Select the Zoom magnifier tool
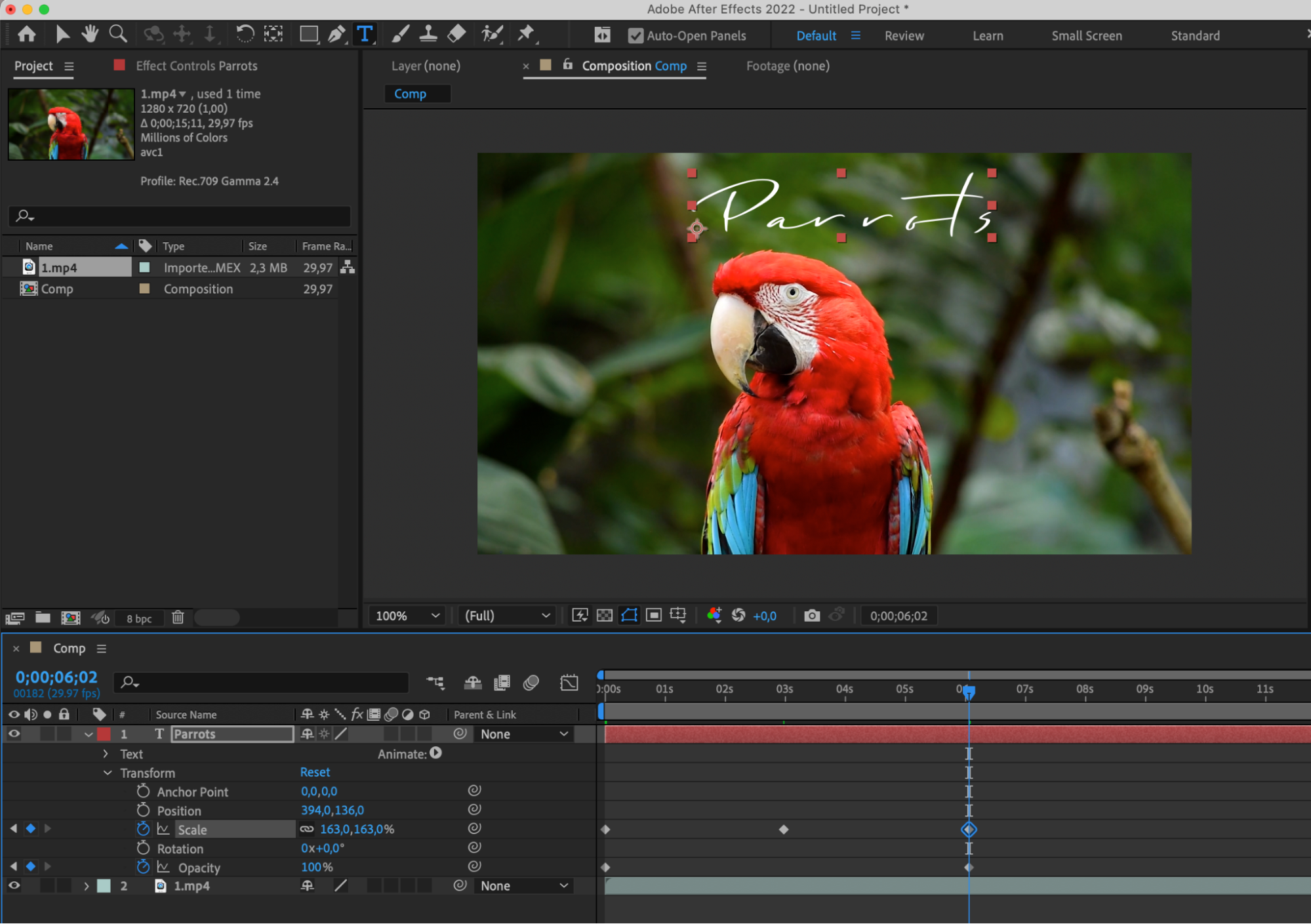Image resolution: width=1311 pixels, height=924 pixels. [x=118, y=34]
